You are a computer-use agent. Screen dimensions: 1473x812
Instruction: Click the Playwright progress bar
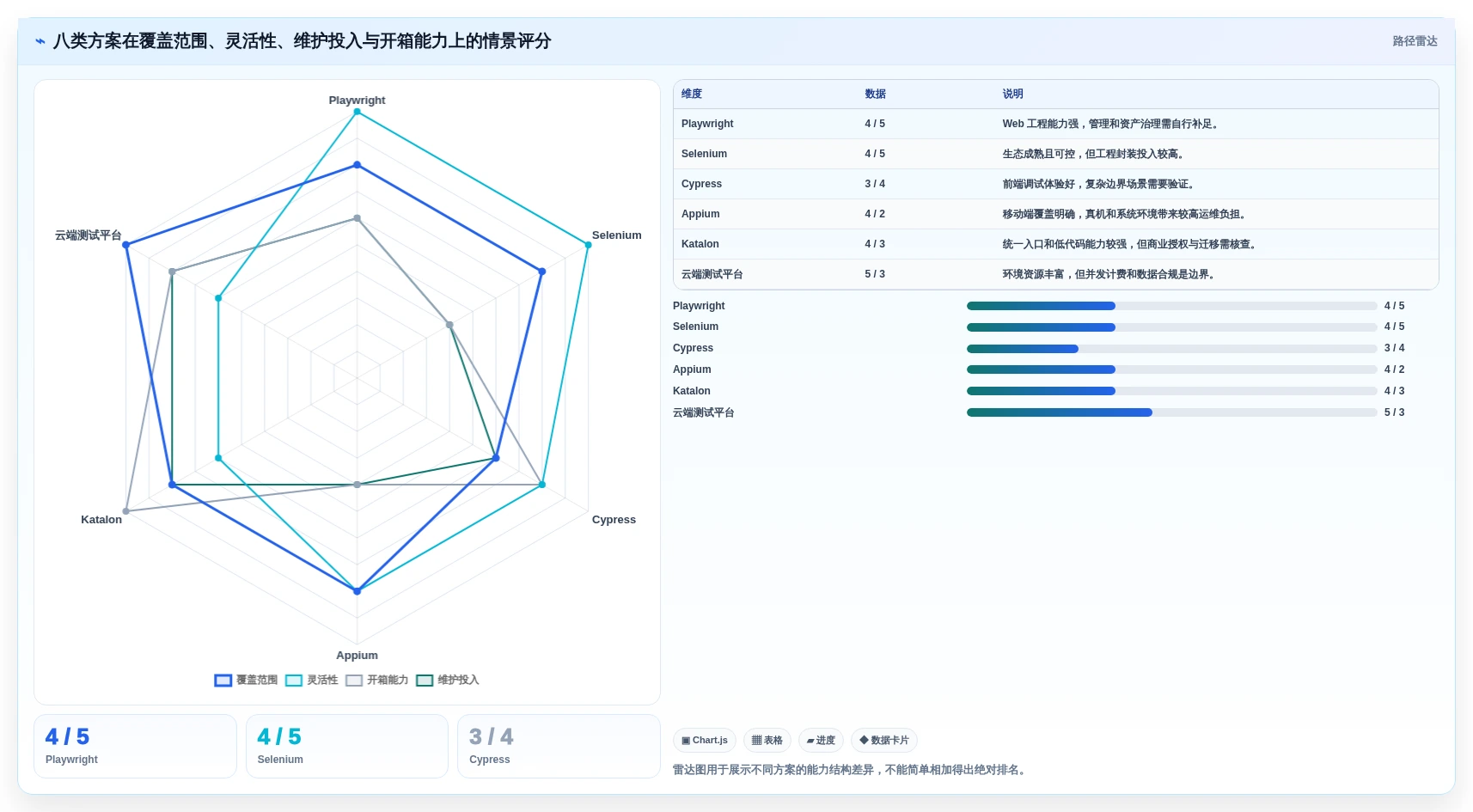click(x=1172, y=306)
